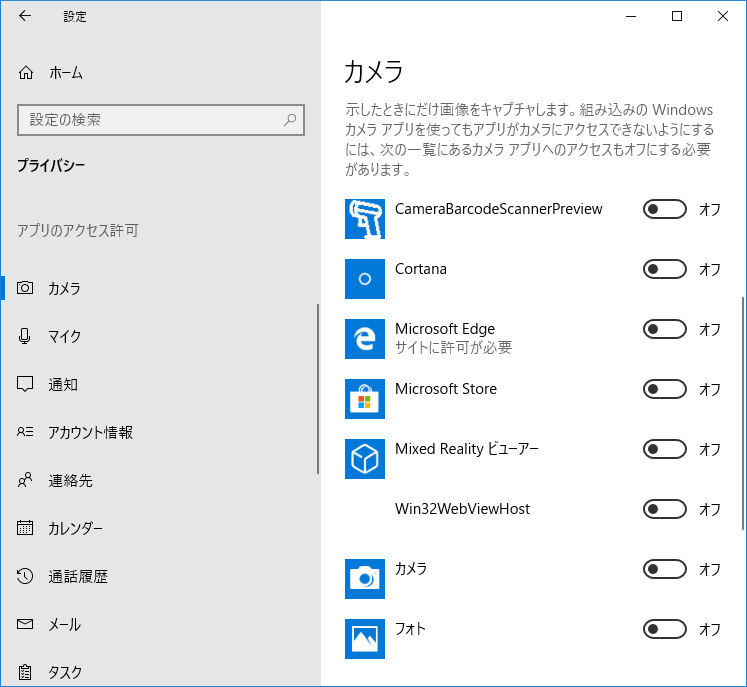Screen dimensions: 747x687
Task: Click the Microsoft Store bag icon
Action: point(364,399)
